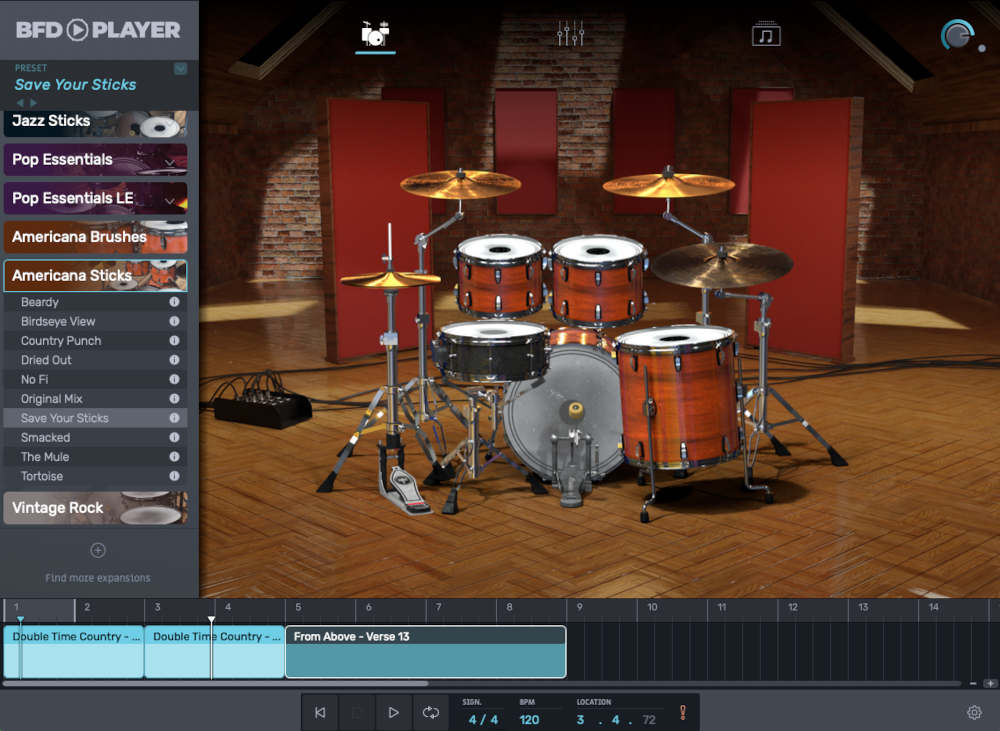Click the plus icon above Find more expansions
This screenshot has height=731, width=1000.
coord(97,549)
